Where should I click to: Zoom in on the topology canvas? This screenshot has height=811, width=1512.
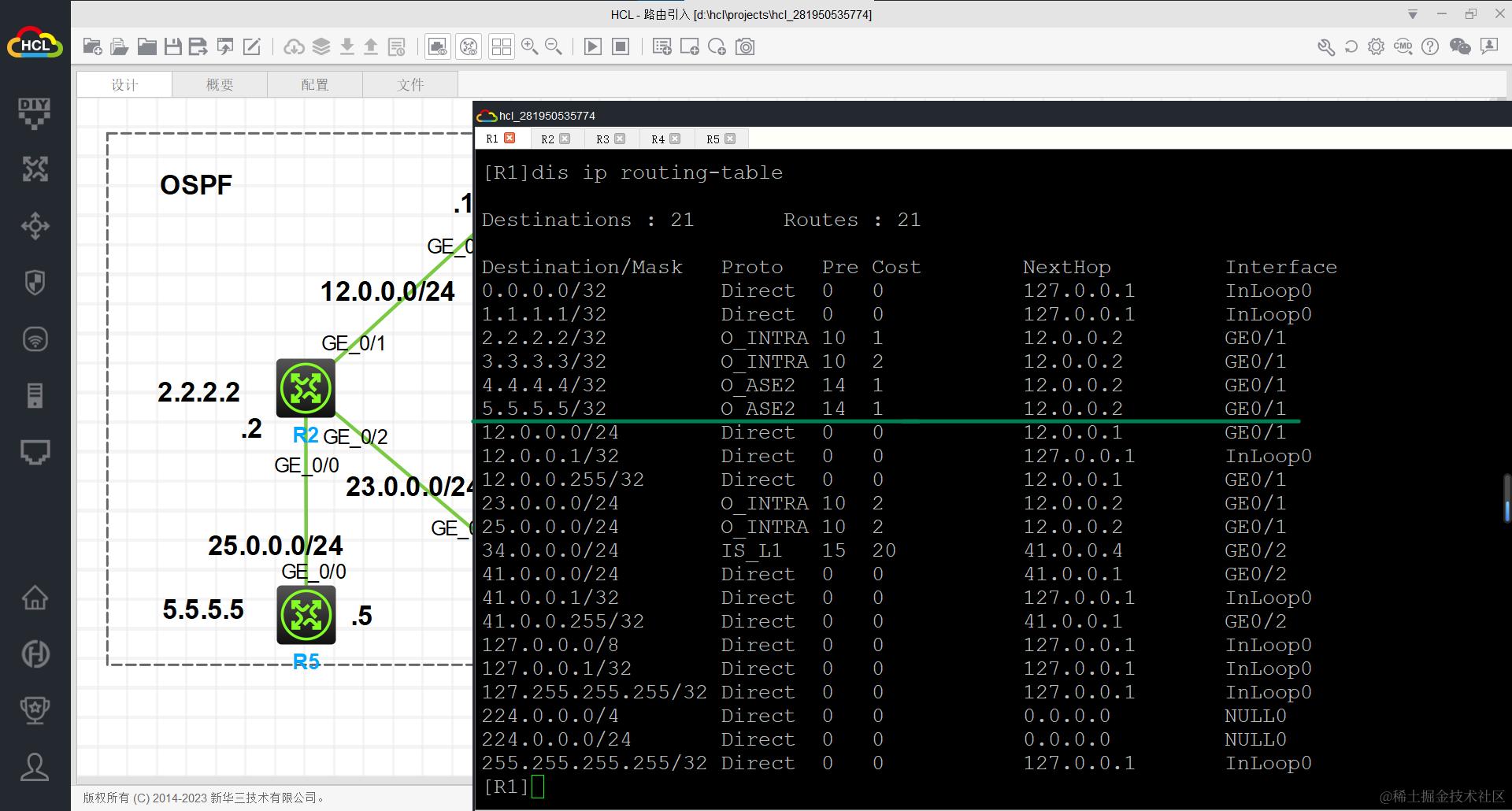coord(530,46)
